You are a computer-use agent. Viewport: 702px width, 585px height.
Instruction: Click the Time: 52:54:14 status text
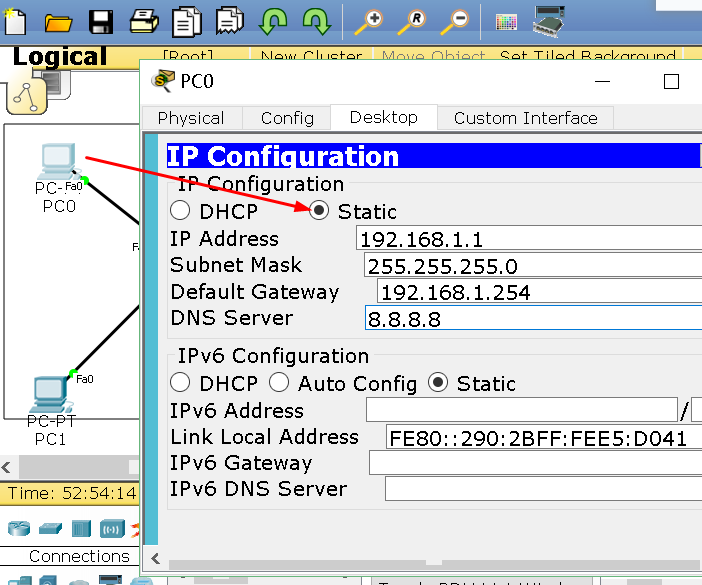point(72,493)
